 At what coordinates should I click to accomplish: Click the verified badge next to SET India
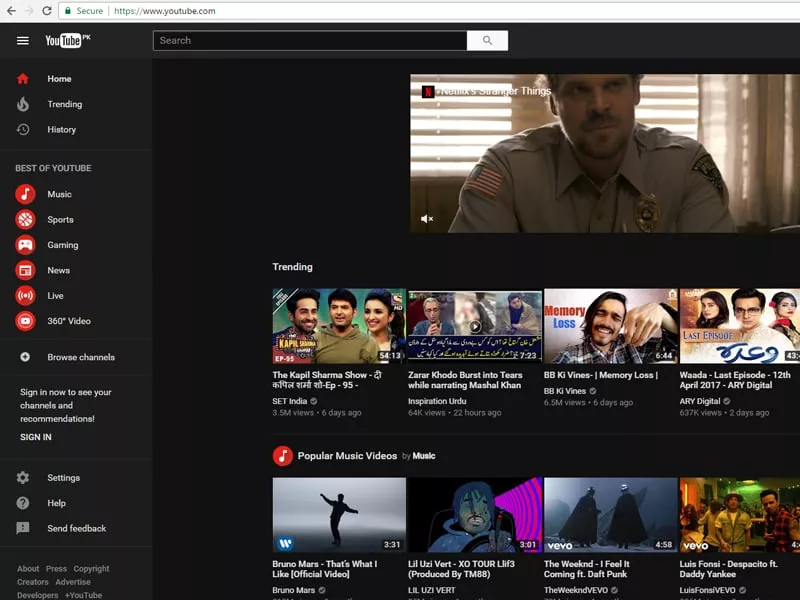(x=314, y=401)
